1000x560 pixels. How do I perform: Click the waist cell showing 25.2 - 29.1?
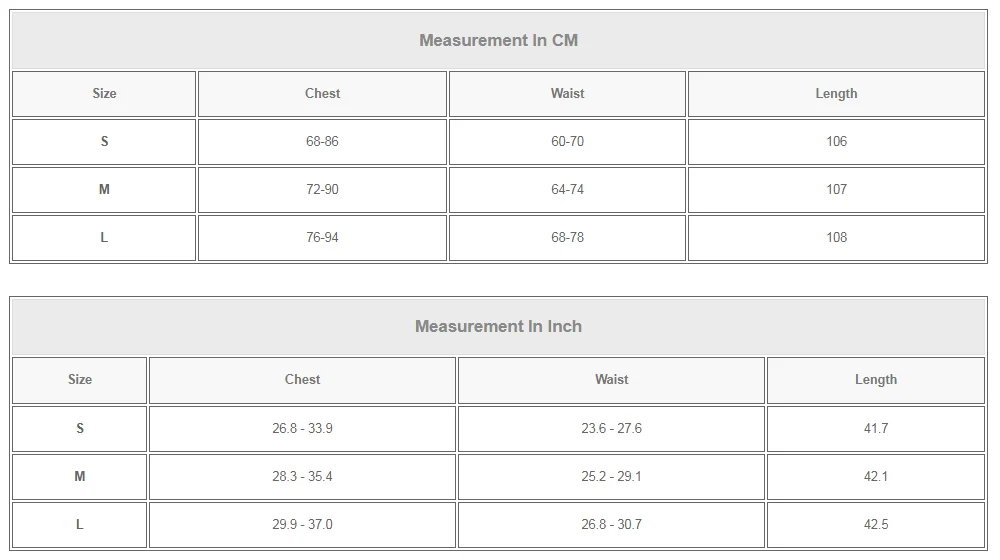611,477
